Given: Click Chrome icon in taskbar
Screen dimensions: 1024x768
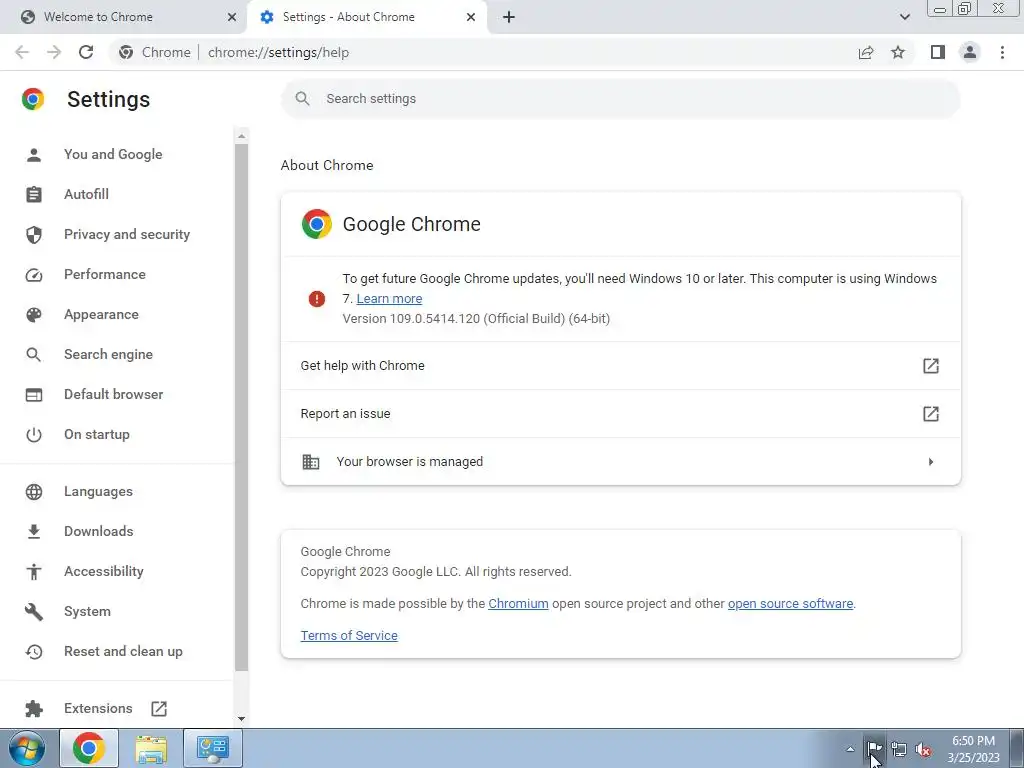Looking at the screenshot, I should click(x=89, y=748).
